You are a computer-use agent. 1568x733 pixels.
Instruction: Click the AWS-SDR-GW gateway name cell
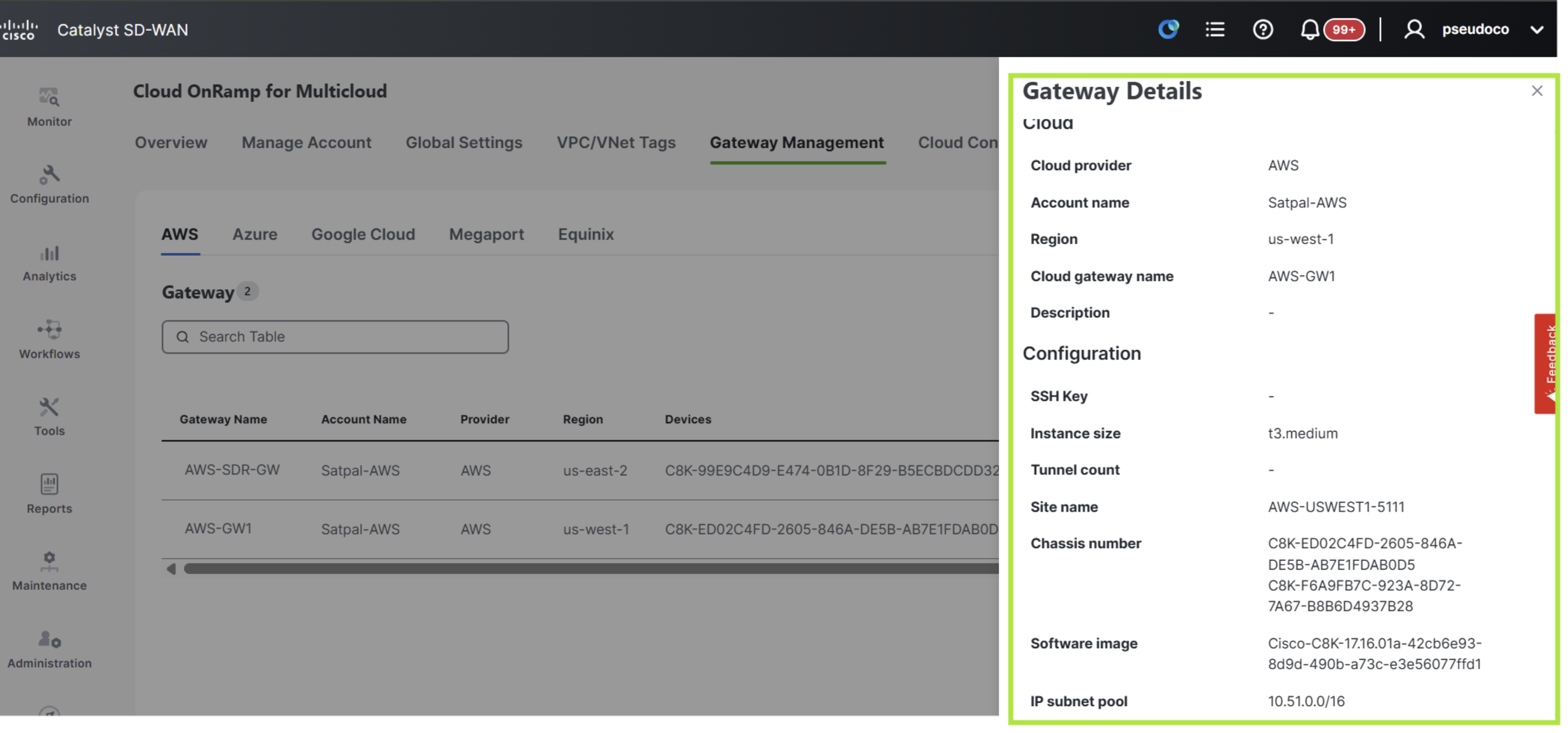(232, 470)
